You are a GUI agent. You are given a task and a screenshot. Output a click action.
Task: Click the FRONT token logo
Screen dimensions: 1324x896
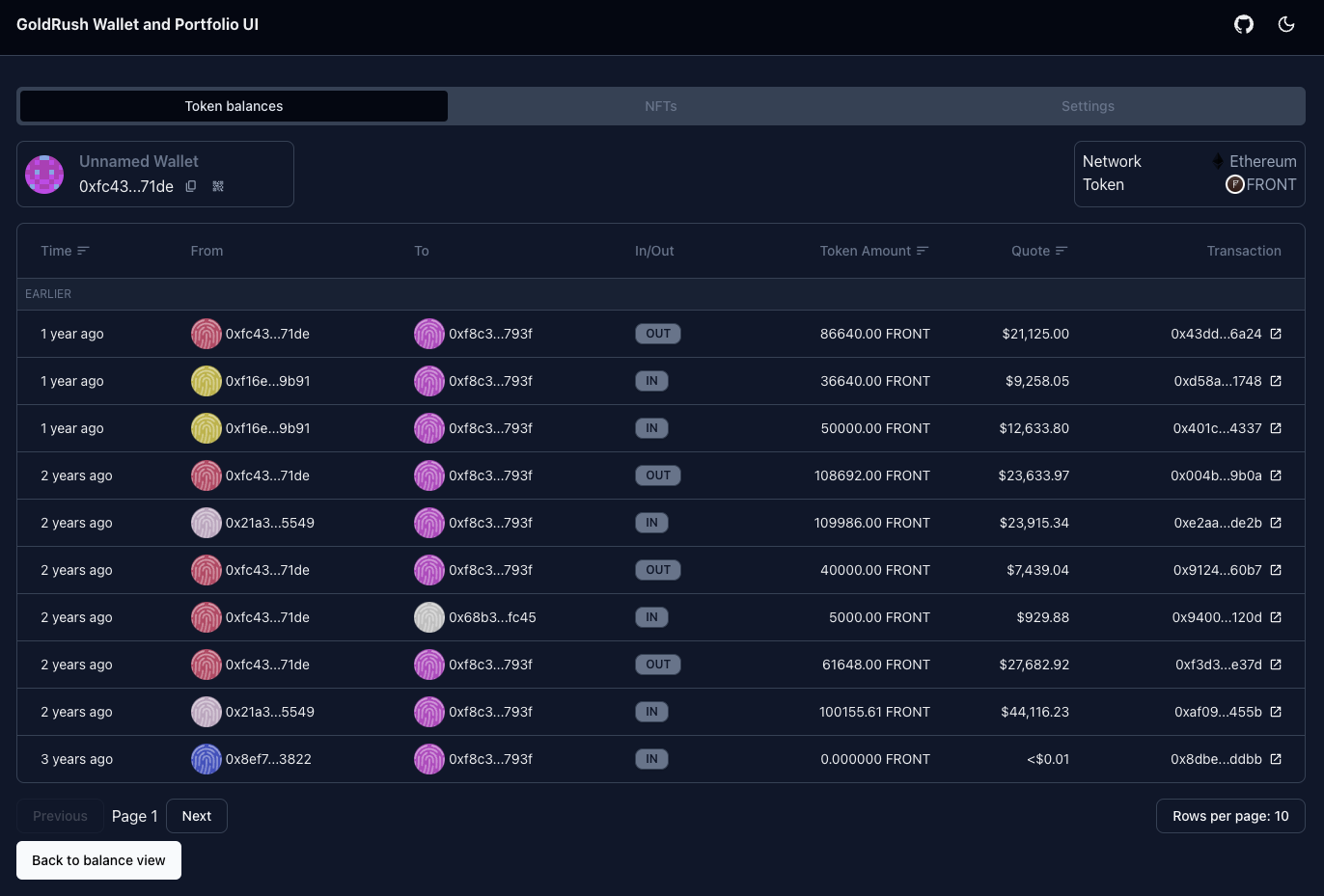(1235, 184)
